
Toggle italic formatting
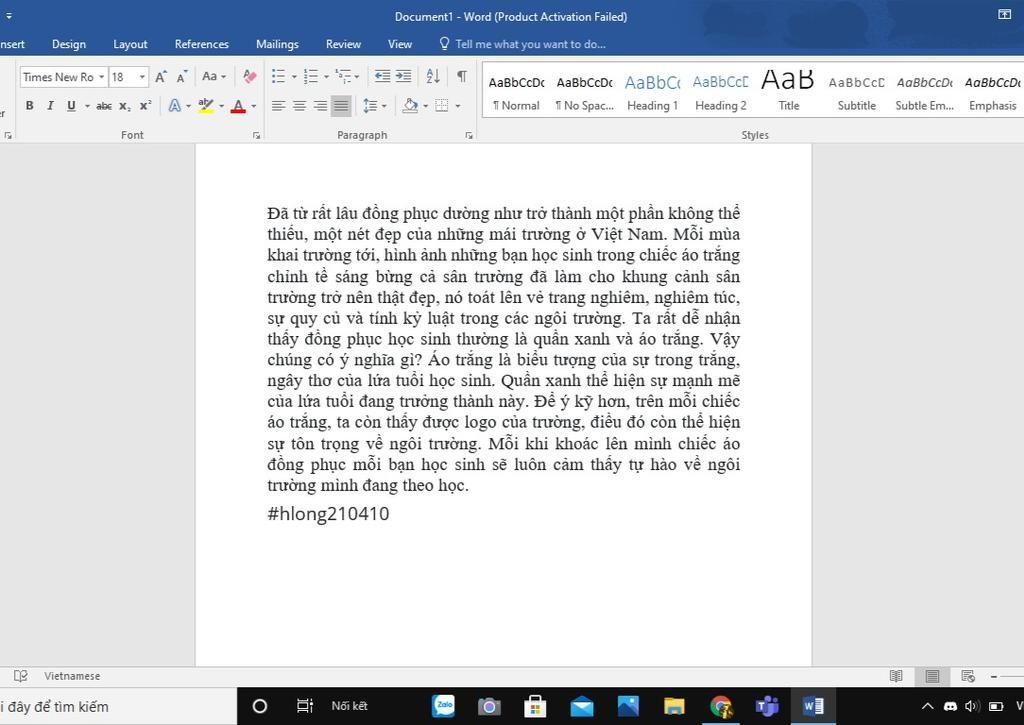point(50,105)
